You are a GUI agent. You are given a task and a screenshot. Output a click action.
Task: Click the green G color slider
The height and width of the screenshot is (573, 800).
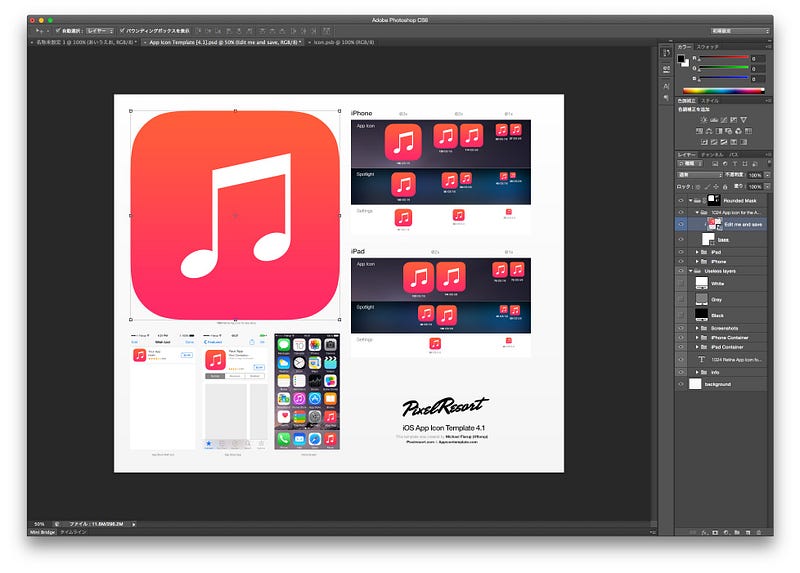tap(723, 67)
